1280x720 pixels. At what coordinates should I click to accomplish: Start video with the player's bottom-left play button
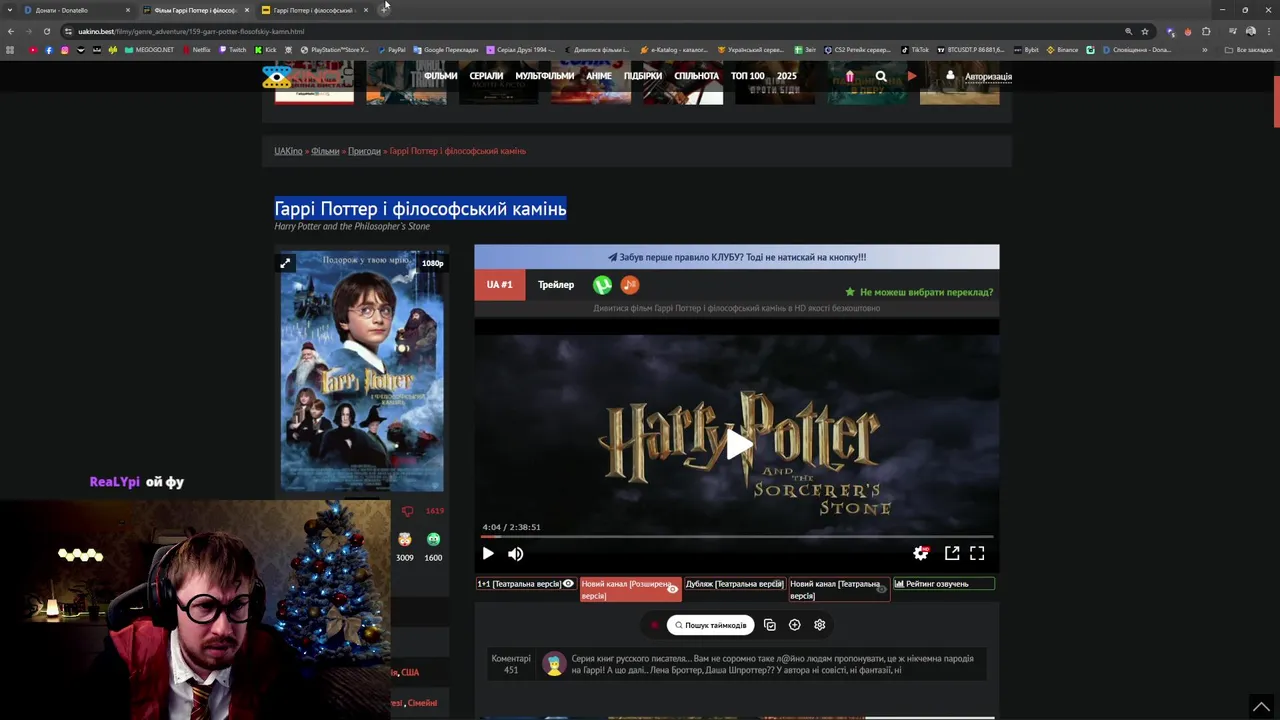pyautogui.click(x=488, y=554)
